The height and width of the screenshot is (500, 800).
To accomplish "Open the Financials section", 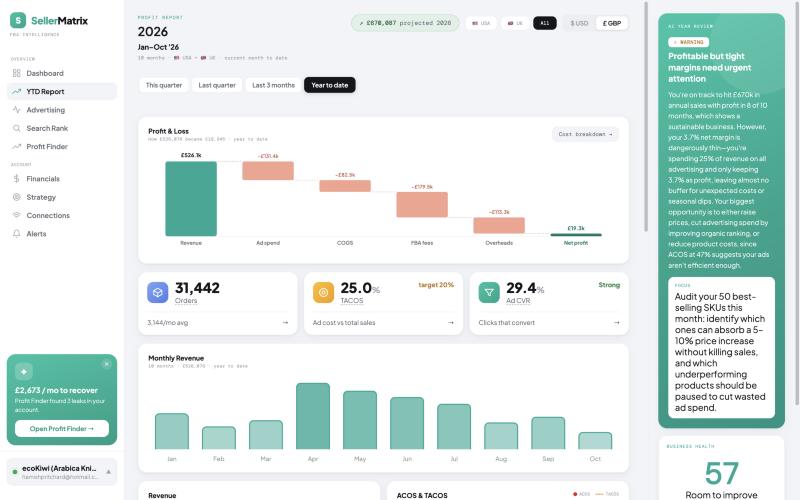I will [x=62, y=179].
